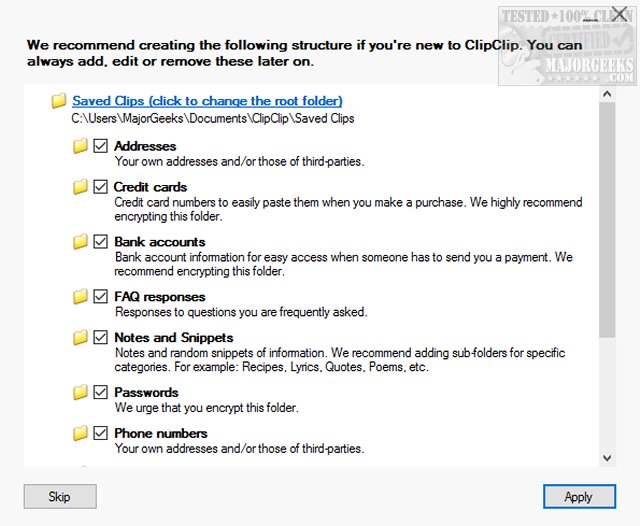
Task: Select the Notes and Snippets label
Action: point(173,338)
